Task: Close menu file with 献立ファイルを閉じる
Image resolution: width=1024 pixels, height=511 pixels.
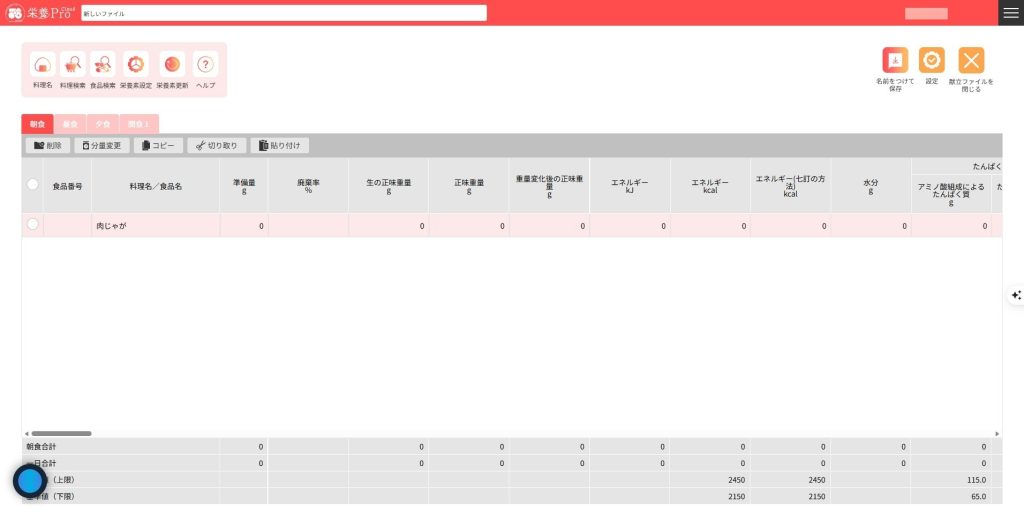Action: coord(971,60)
